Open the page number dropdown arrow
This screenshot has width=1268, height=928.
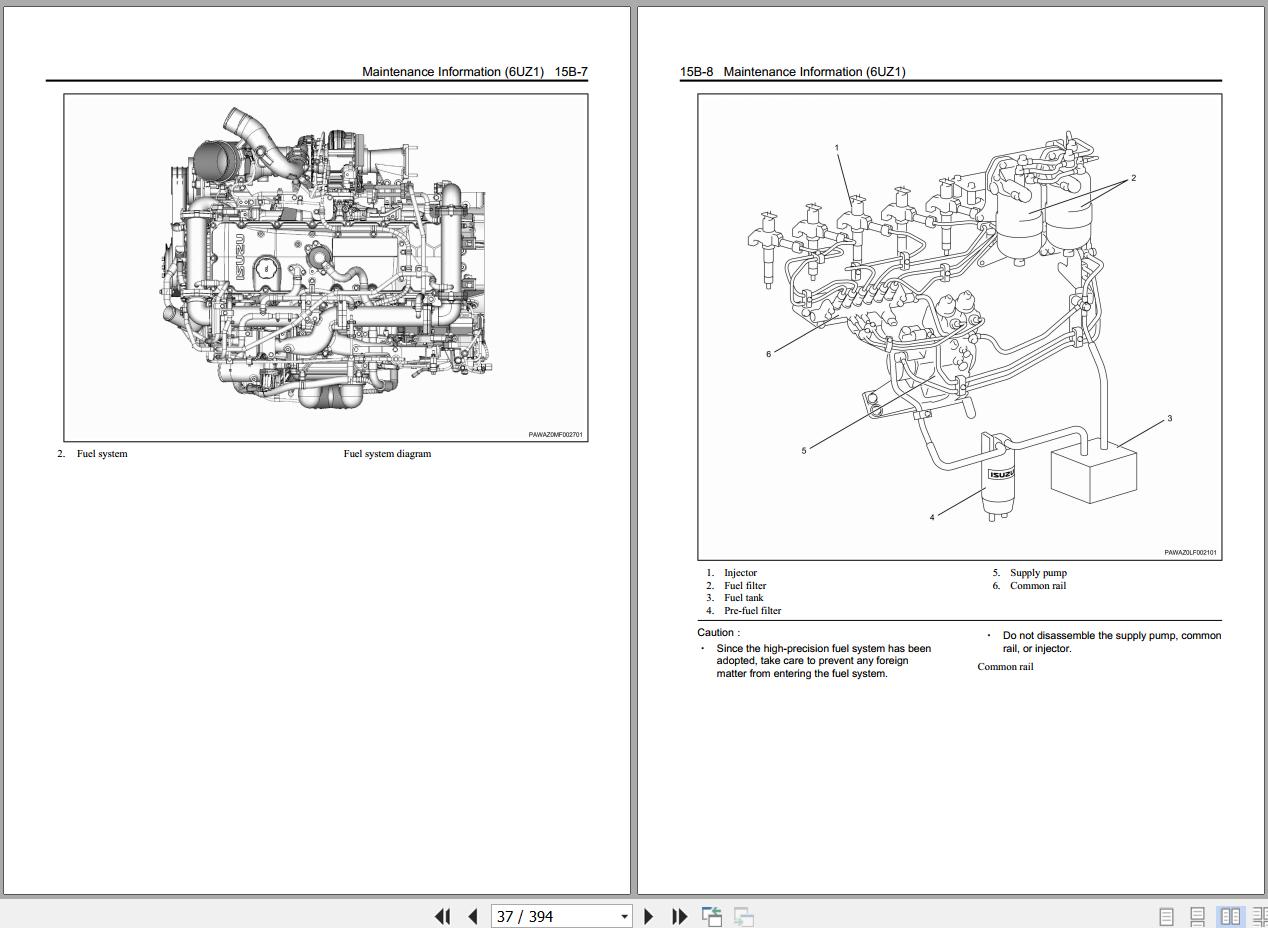tap(624, 916)
